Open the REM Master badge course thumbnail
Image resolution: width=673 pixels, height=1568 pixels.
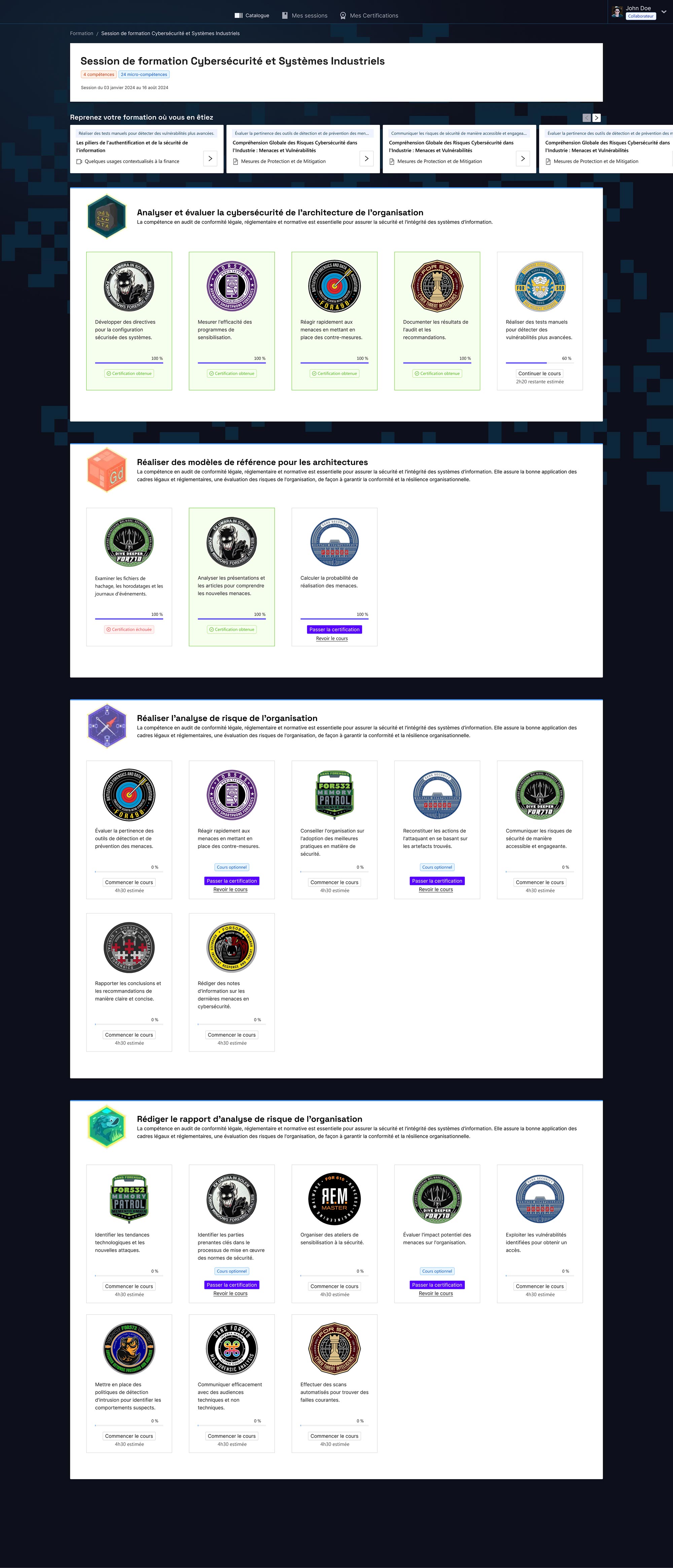[x=334, y=1198]
